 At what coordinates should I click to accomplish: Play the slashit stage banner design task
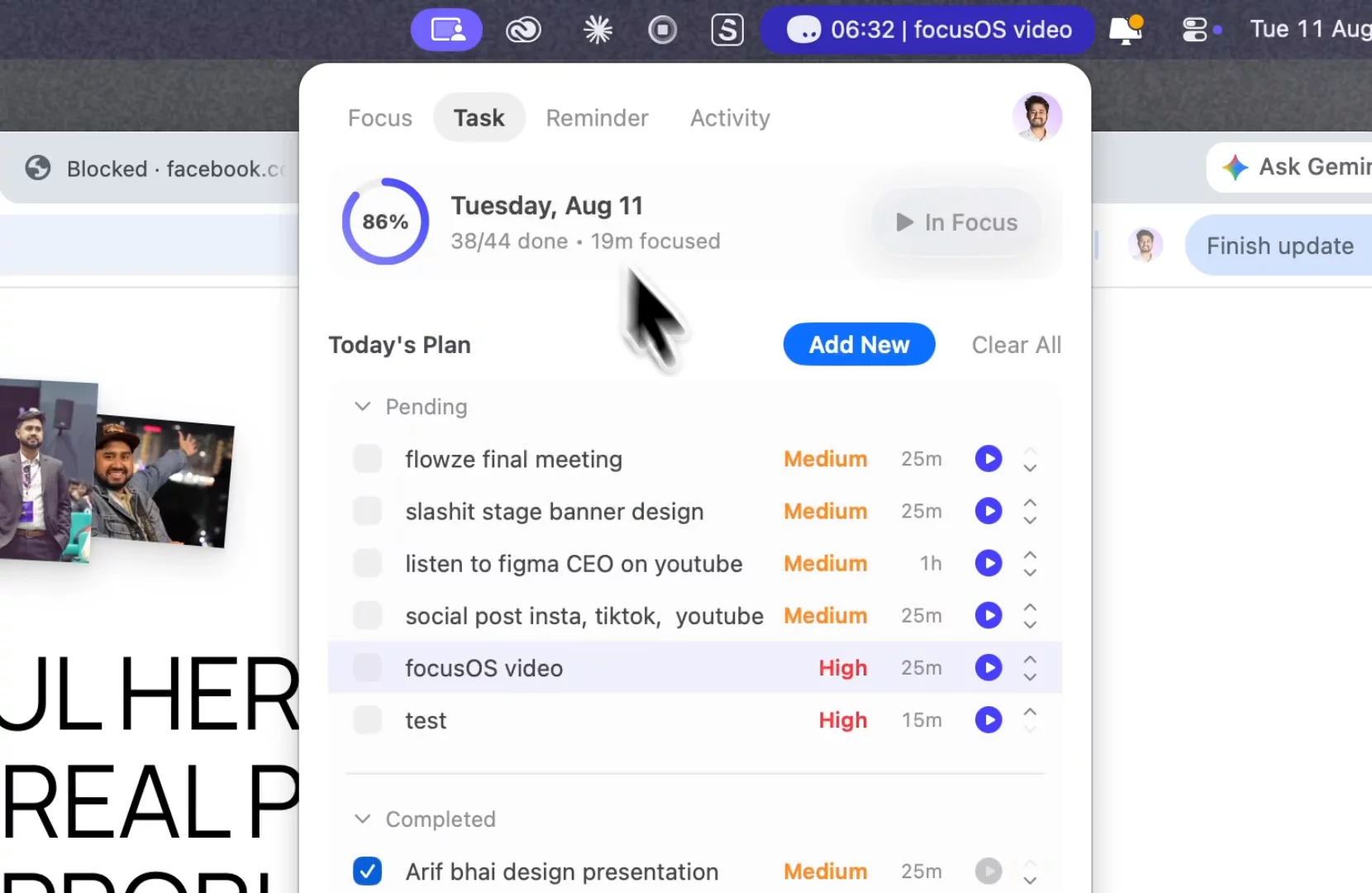(x=989, y=511)
